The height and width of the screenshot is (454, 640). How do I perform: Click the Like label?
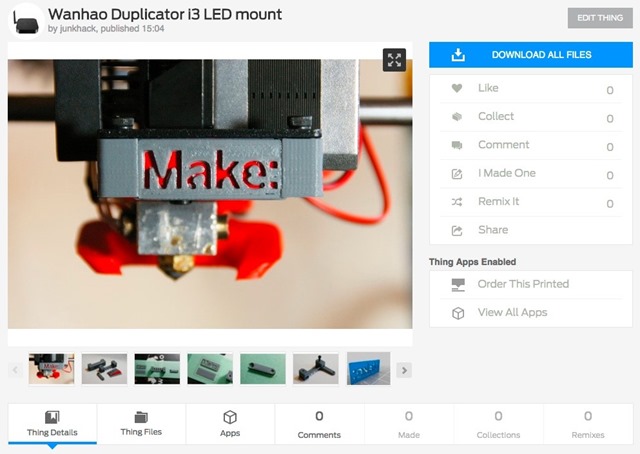point(488,88)
